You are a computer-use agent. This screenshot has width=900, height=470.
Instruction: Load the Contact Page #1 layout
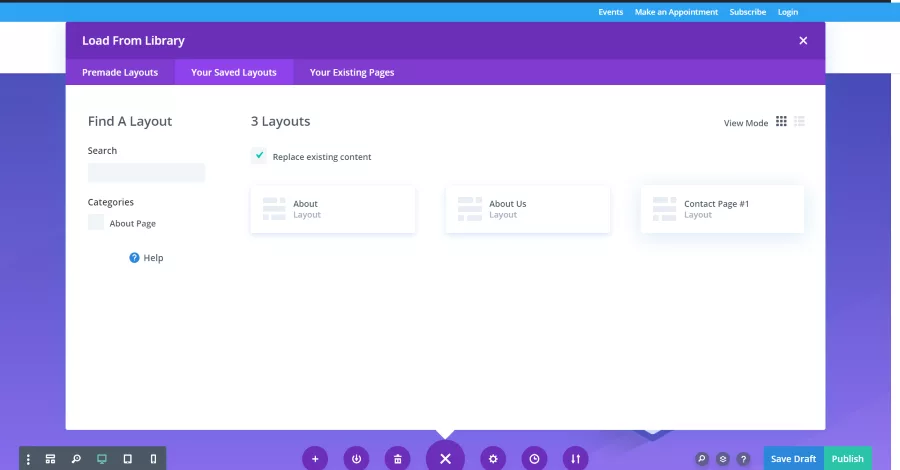click(x=722, y=209)
